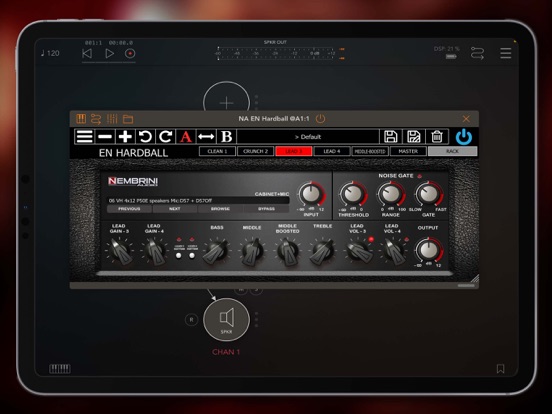Select the MIDDLE-BOOSTED tab
Viewport: 552px width, 414px height.
click(370, 151)
